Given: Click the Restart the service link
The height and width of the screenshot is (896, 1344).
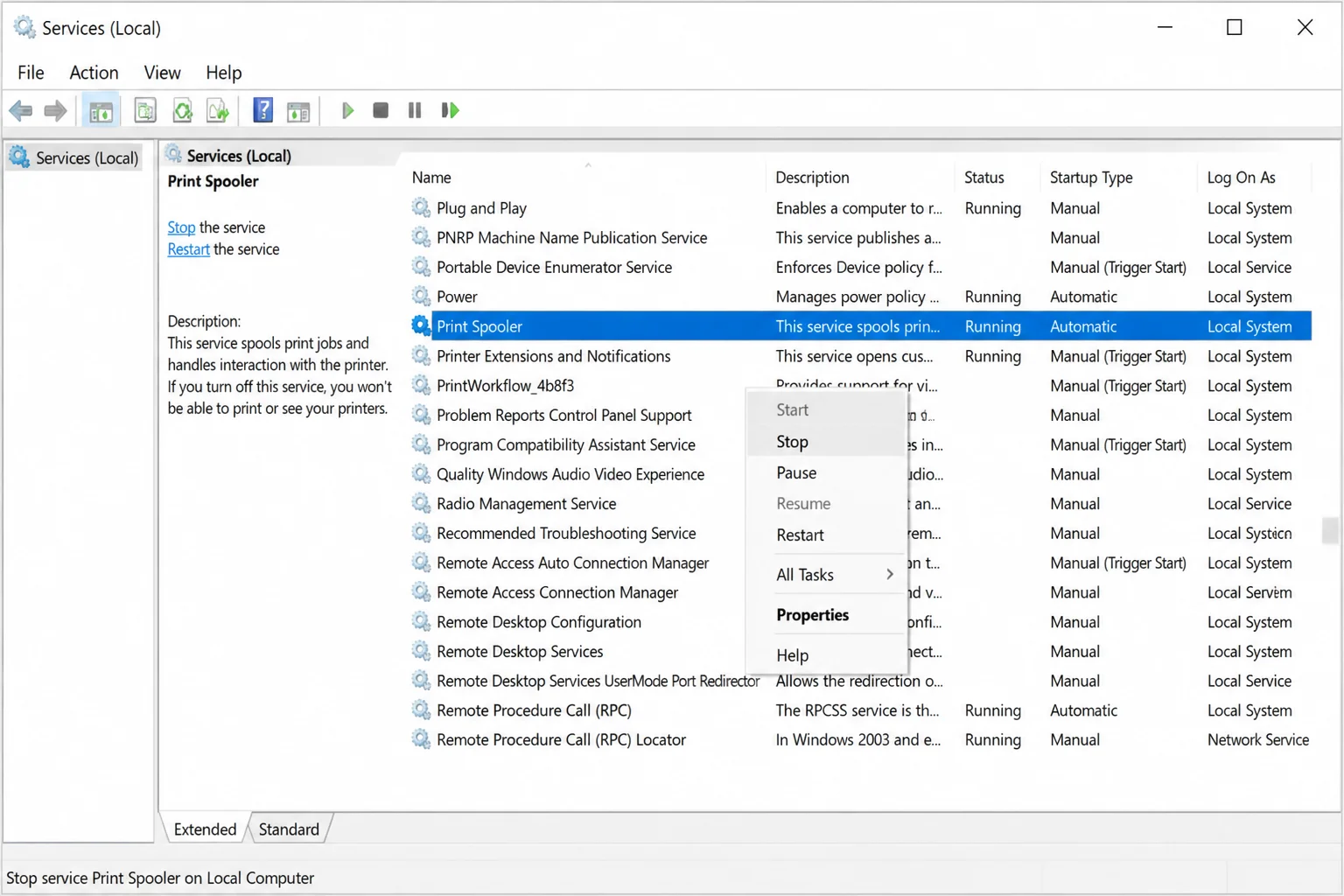Looking at the screenshot, I should tap(188, 249).
